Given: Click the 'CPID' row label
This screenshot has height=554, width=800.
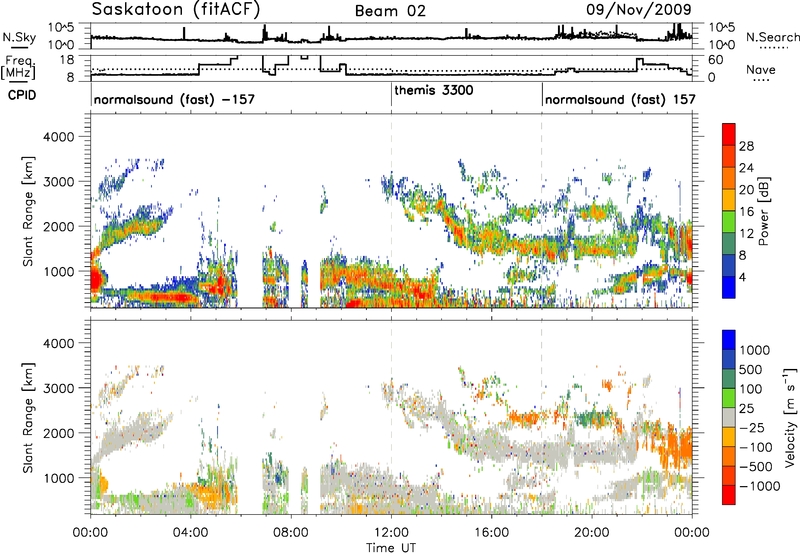Looking at the screenshot, I should pyautogui.click(x=22, y=95).
